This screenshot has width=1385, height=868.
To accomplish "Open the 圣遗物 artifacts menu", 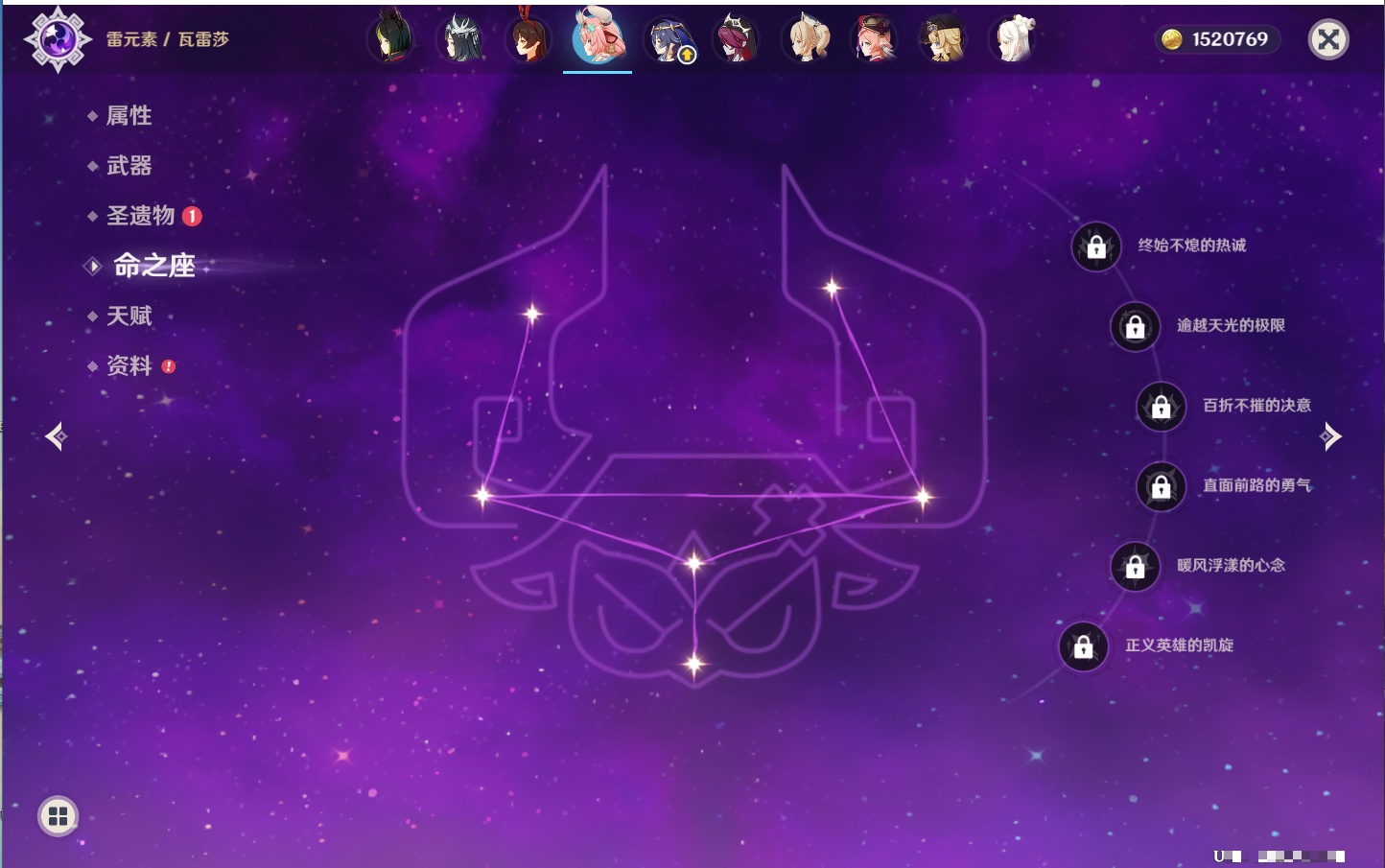I will 140,216.
